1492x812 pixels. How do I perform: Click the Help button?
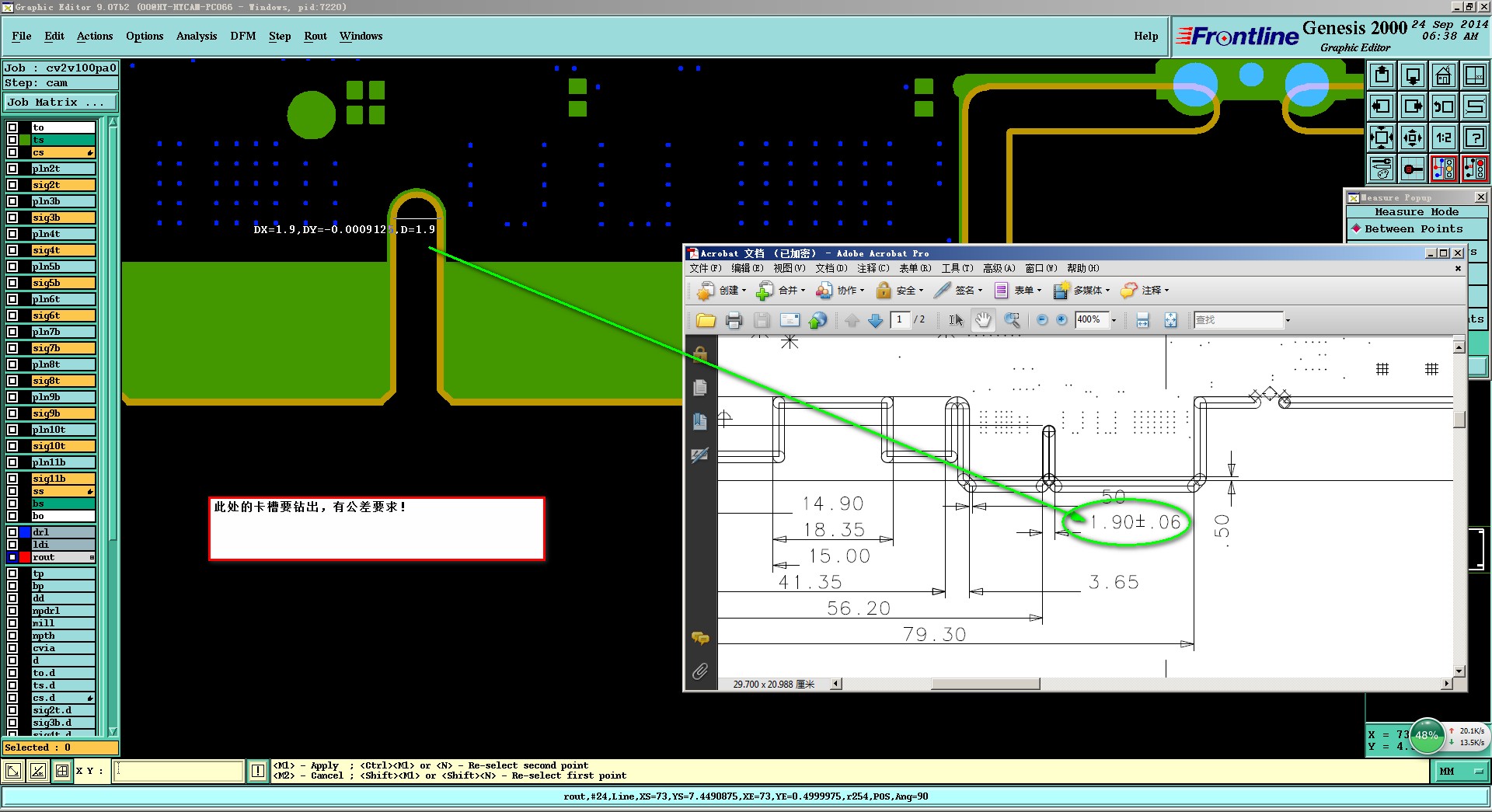coord(1145,36)
